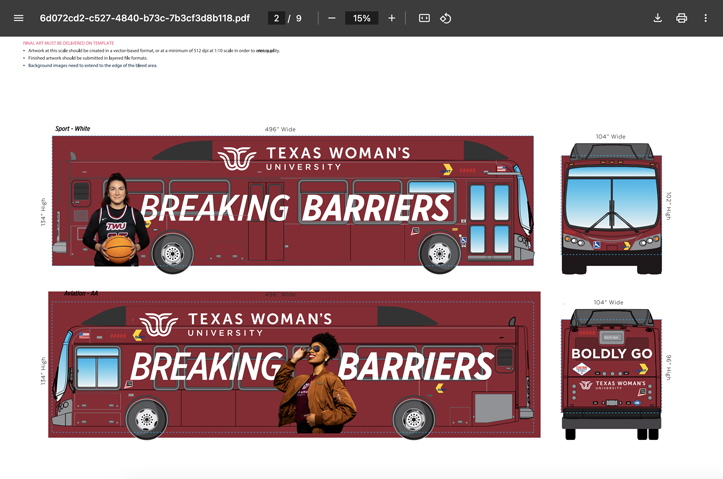The width and height of the screenshot is (723, 479).
Task: Click the bleed area instruction line
Action: [92, 65]
